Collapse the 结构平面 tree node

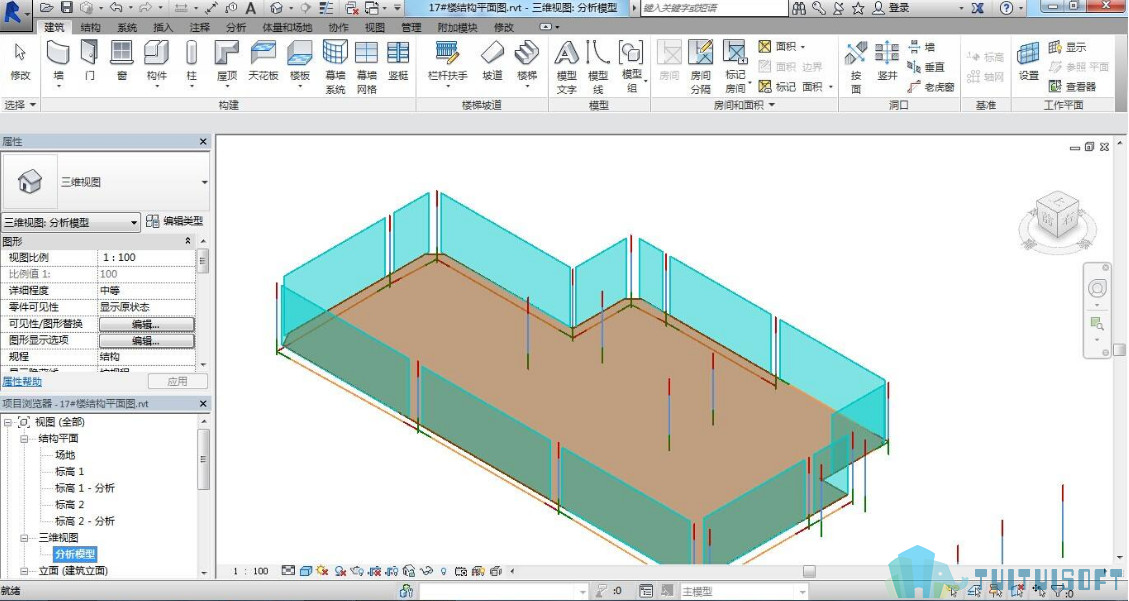(24, 438)
